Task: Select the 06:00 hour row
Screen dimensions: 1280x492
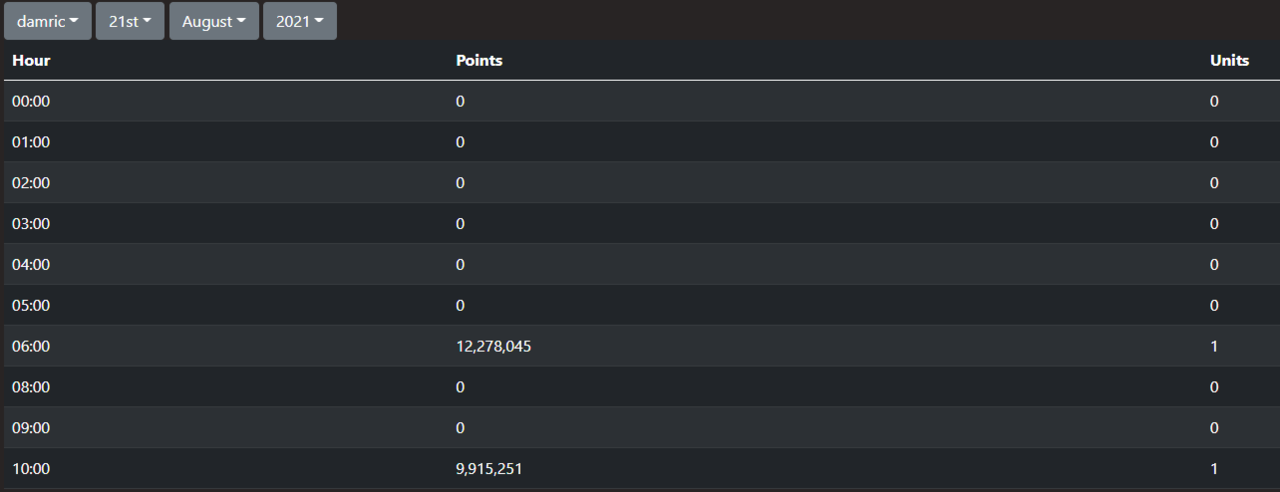Action: [x=31, y=346]
